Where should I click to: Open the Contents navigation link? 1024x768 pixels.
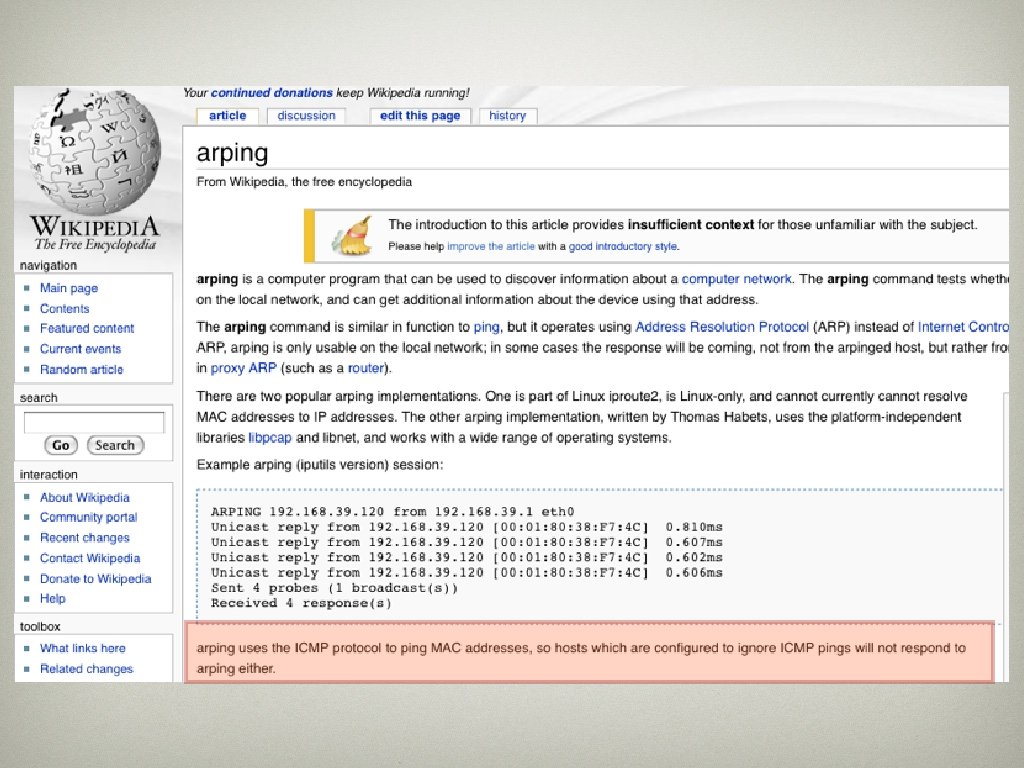pos(64,308)
